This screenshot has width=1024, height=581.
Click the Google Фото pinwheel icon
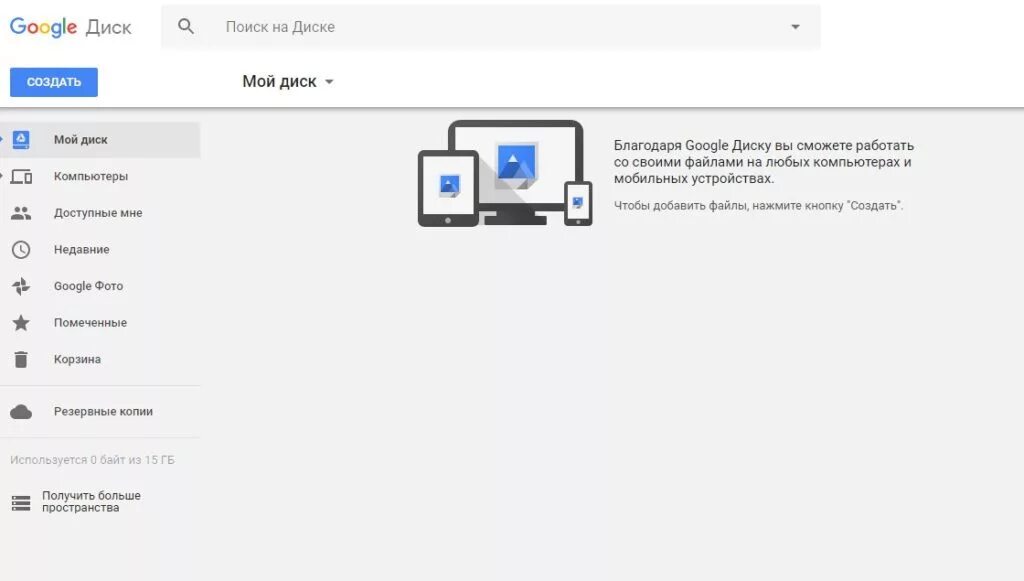point(21,286)
